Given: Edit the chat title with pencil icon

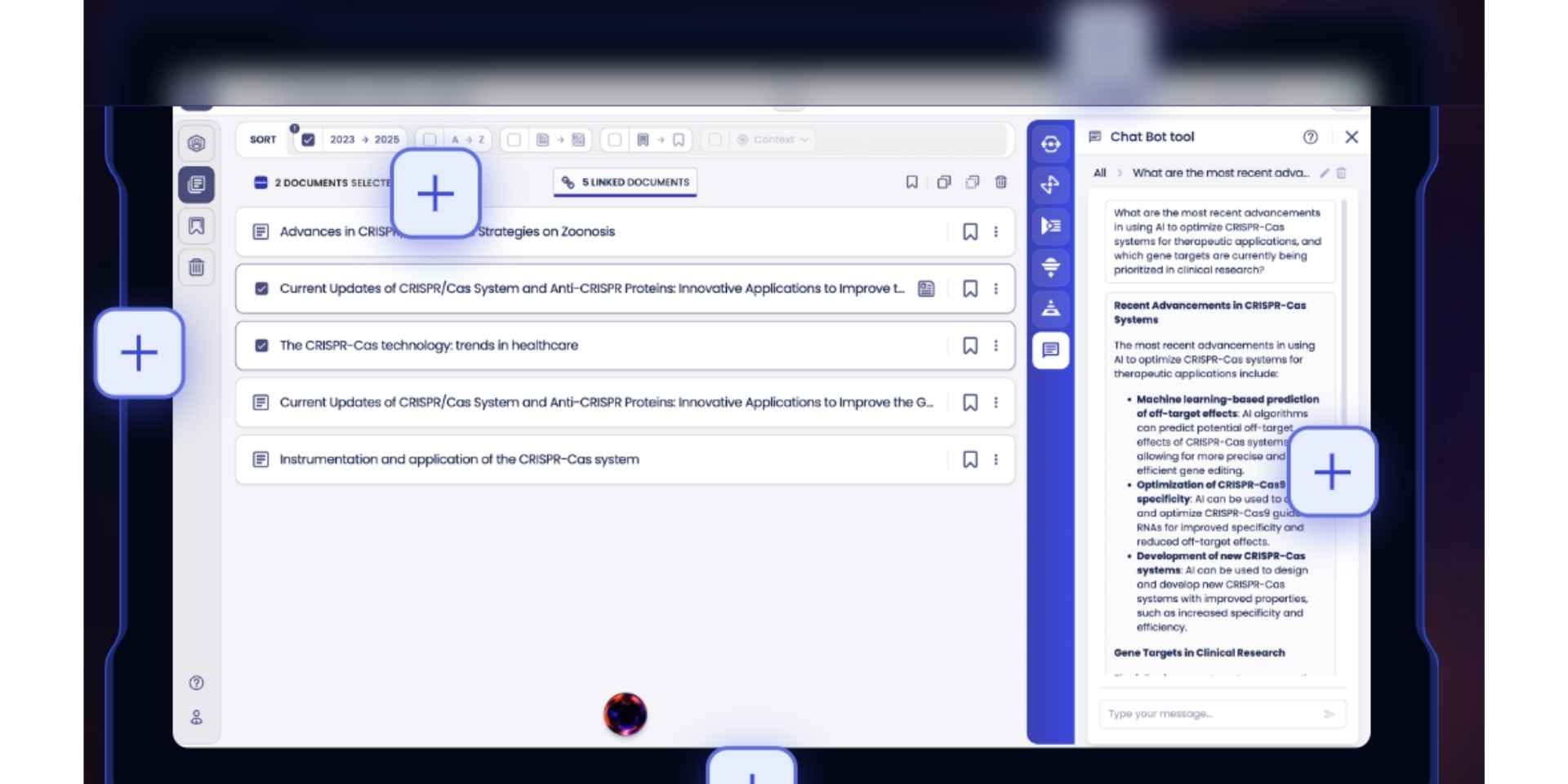Looking at the screenshot, I should 1324,173.
